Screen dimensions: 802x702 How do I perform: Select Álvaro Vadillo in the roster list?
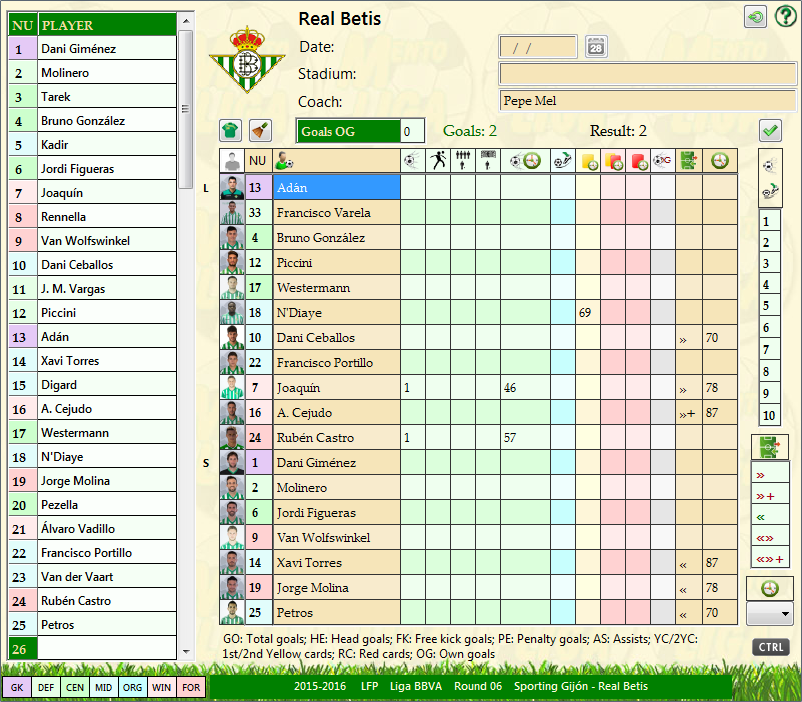[107, 529]
